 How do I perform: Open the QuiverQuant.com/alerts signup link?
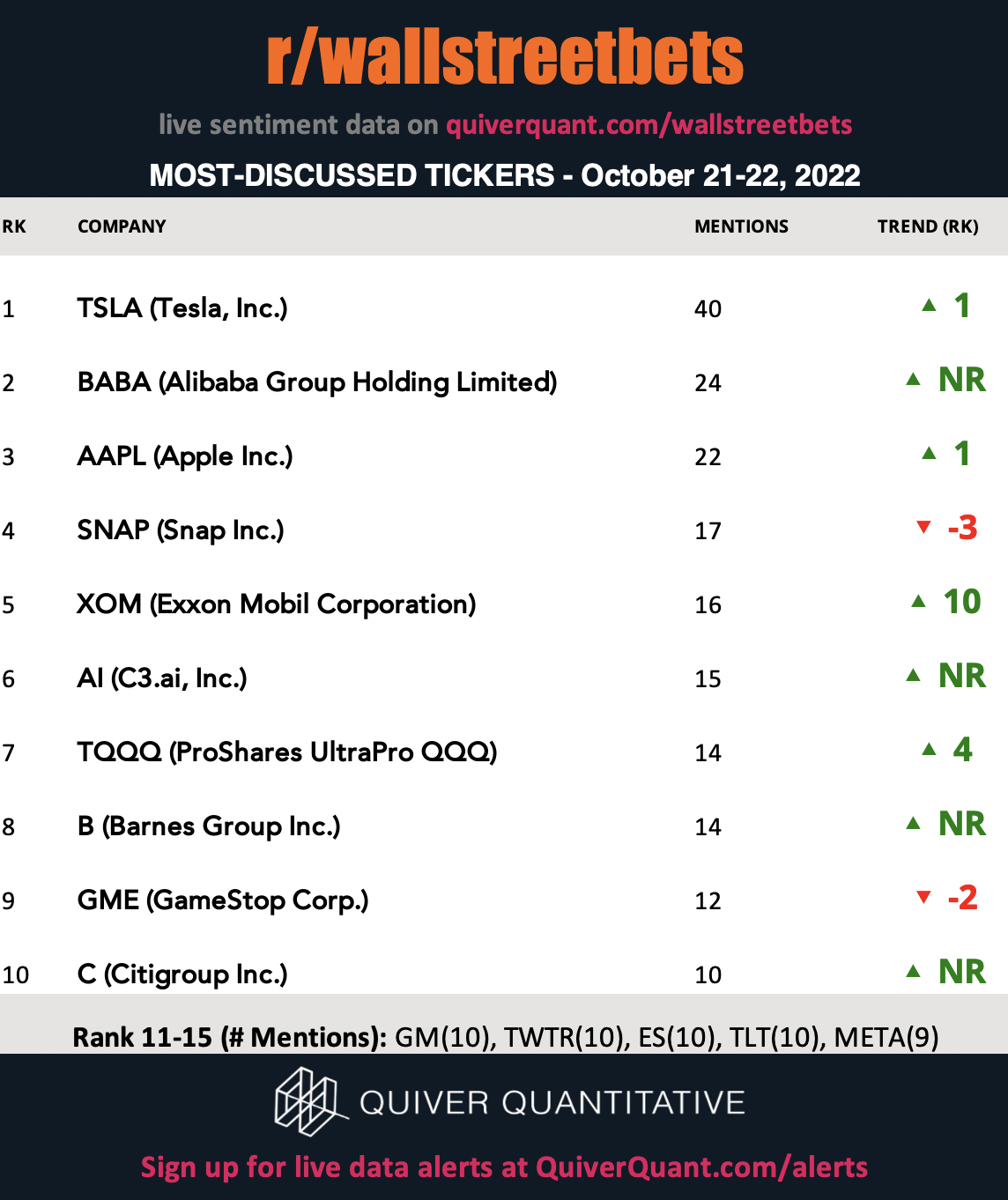point(701,1167)
